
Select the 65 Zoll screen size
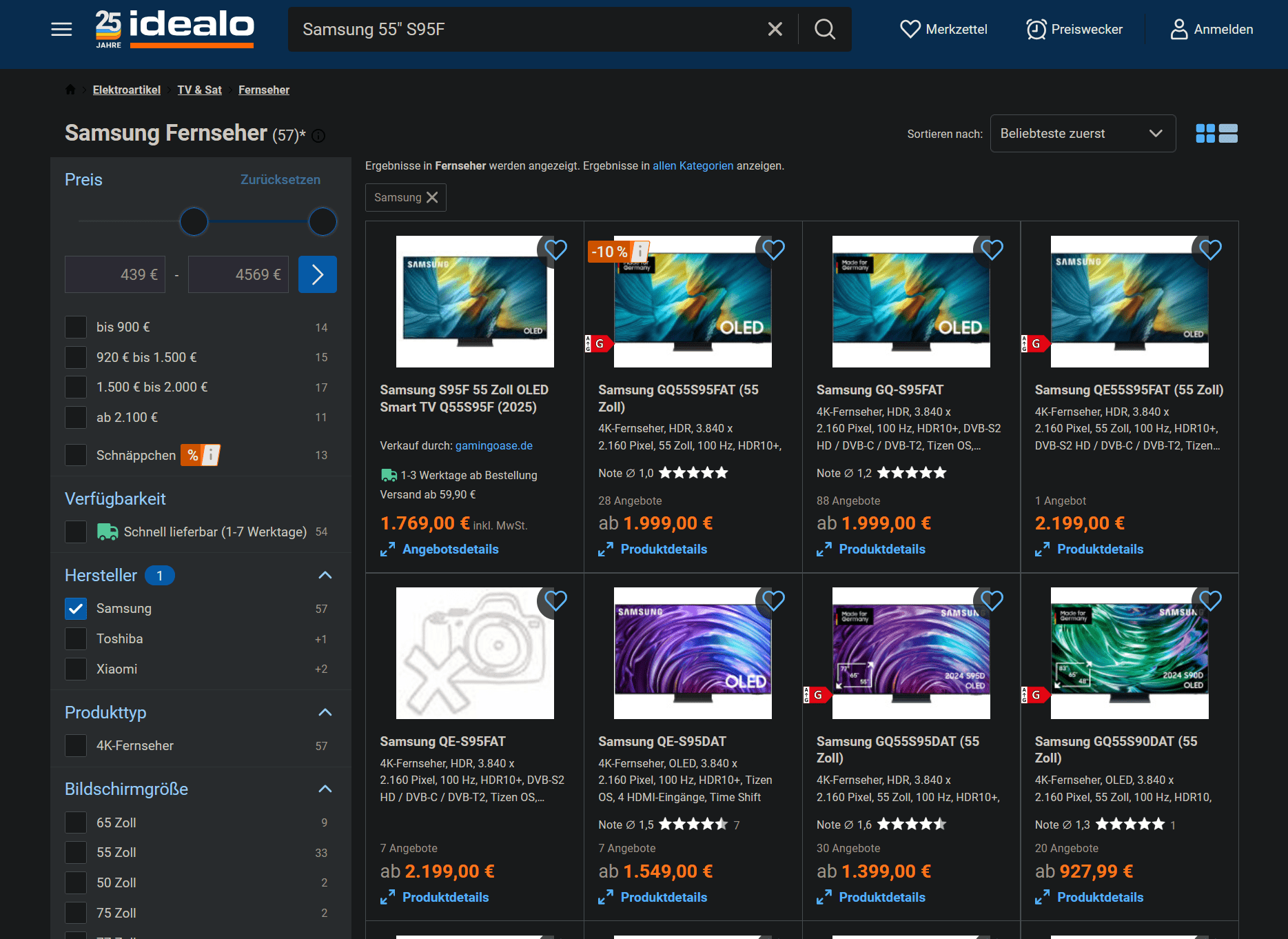point(76,822)
